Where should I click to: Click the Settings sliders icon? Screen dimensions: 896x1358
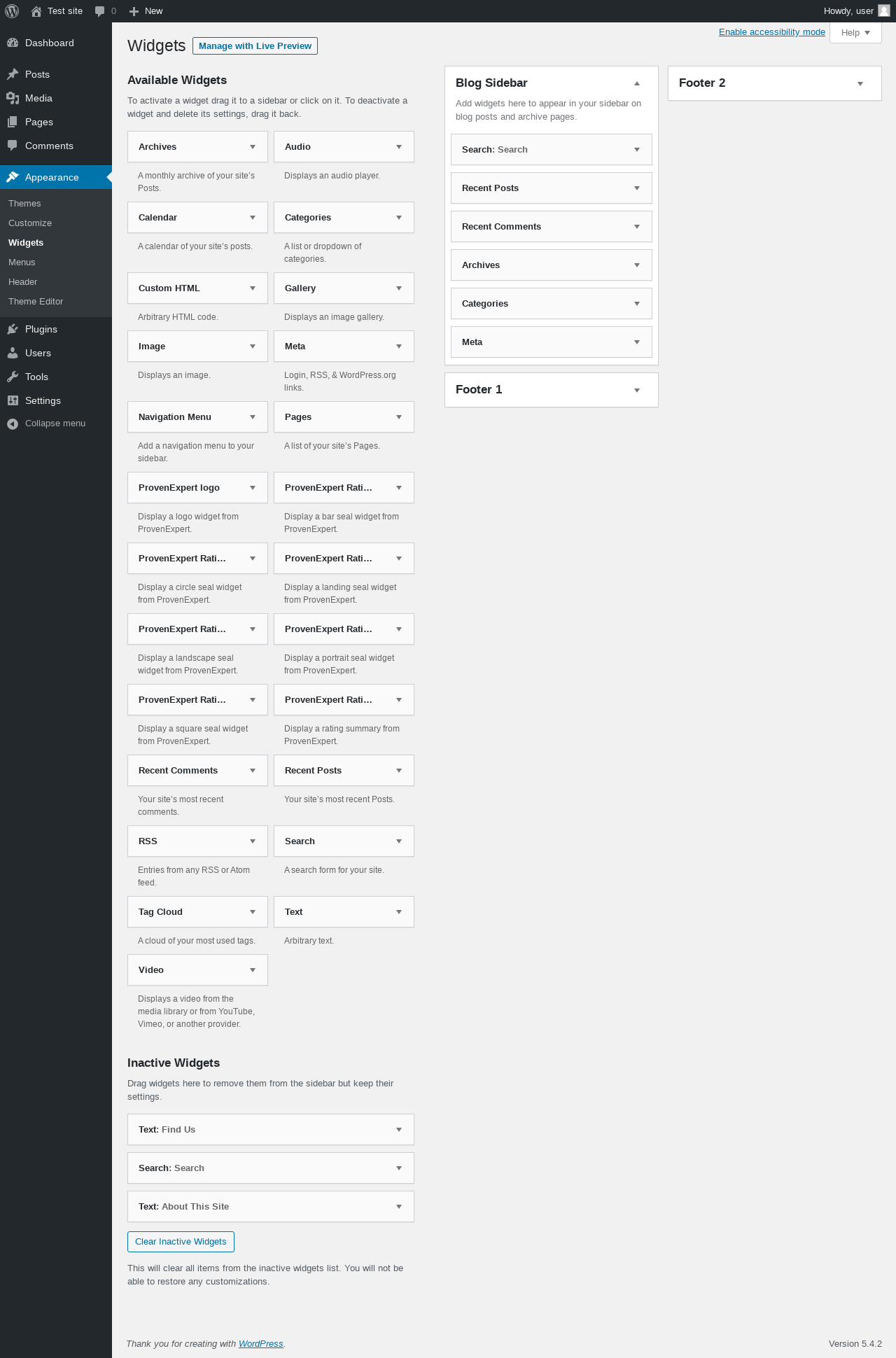tap(13, 400)
